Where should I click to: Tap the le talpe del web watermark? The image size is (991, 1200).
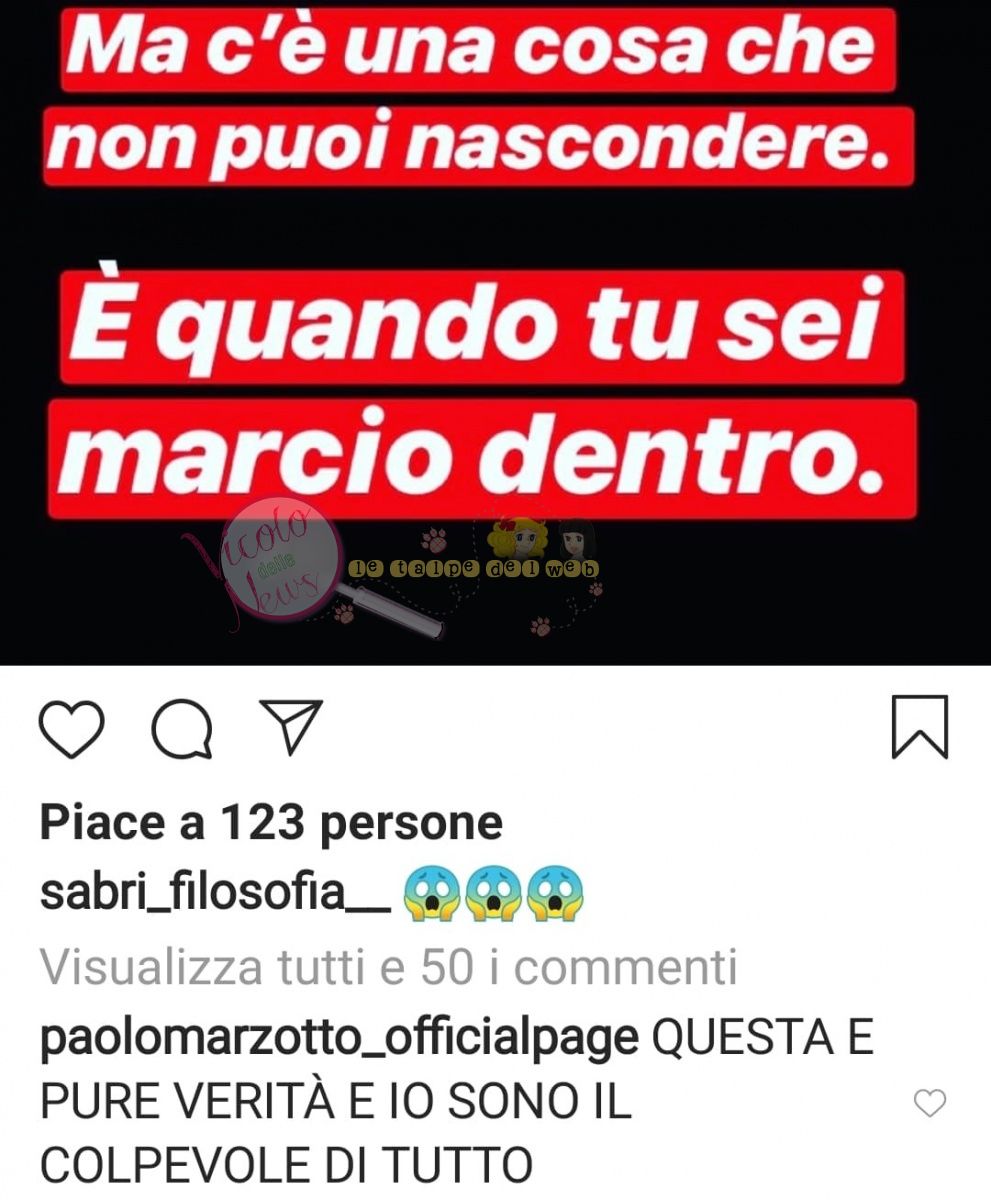tap(473, 568)
